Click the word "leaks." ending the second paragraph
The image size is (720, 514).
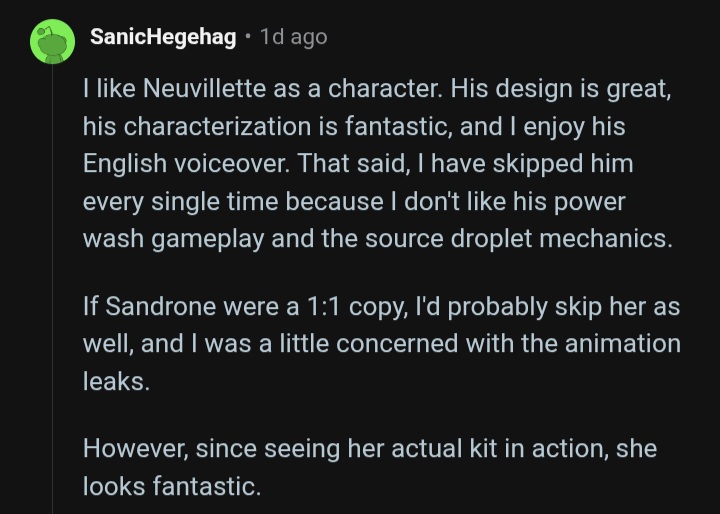pyautogui.click(x=117, y=381)
